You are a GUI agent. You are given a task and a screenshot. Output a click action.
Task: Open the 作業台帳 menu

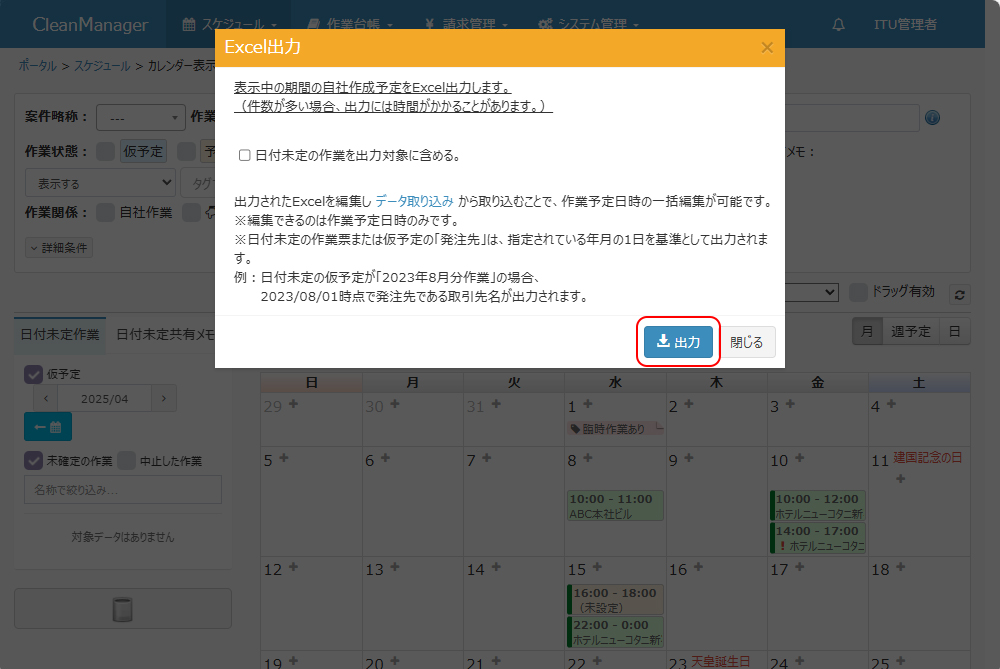pos(350,24)
